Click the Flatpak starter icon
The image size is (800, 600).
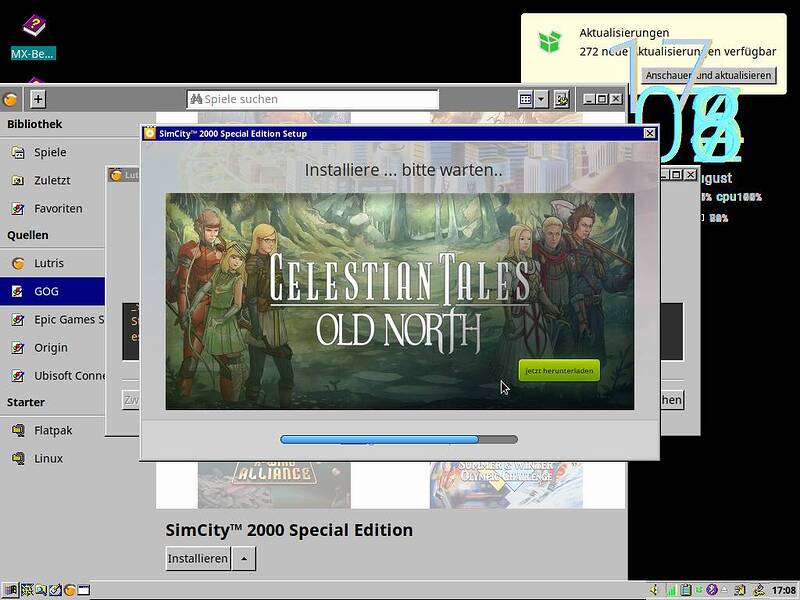click(x=17, y=431)
